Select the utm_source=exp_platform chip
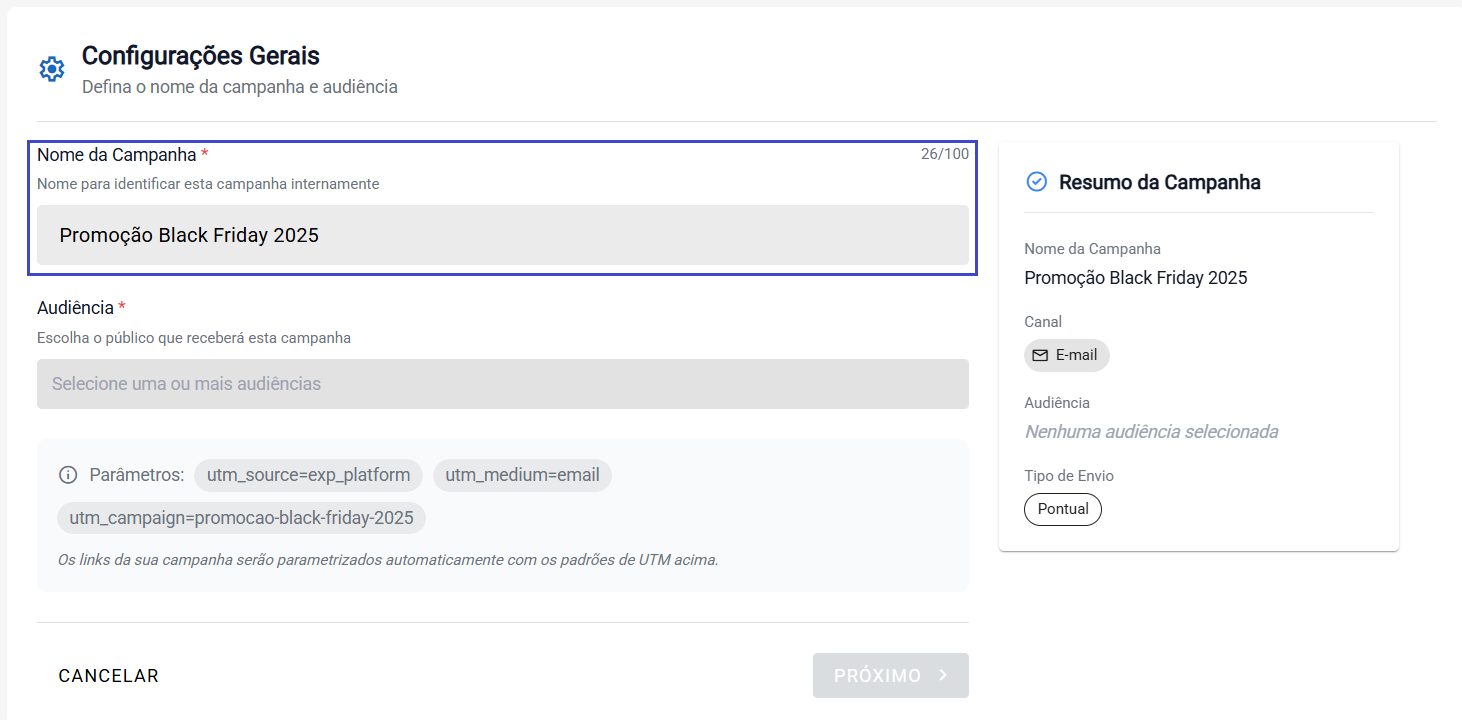The image size is (1462, 720). 308,475
